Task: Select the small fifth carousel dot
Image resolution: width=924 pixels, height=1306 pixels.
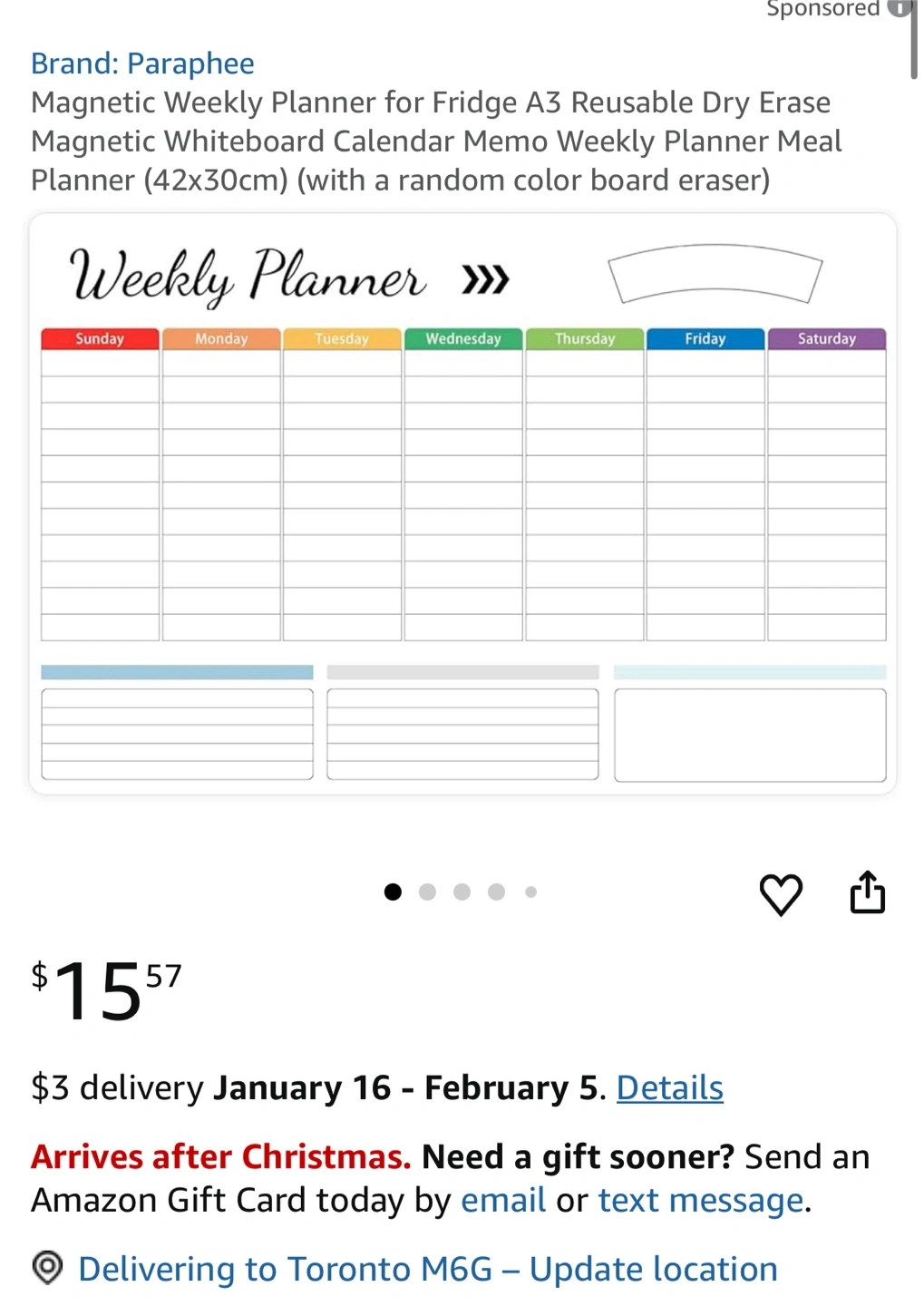Action: coord(530,892)
